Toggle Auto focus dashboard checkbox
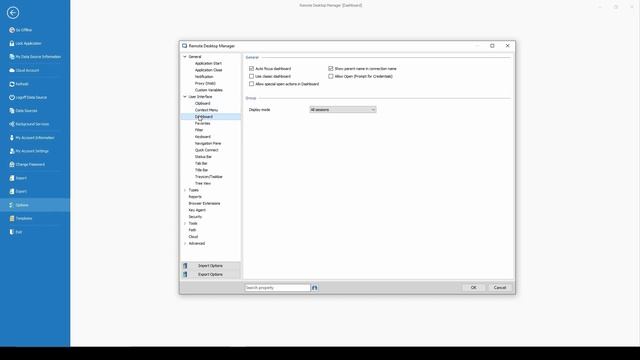The image size is (640, 360). (x=251, y=69)
